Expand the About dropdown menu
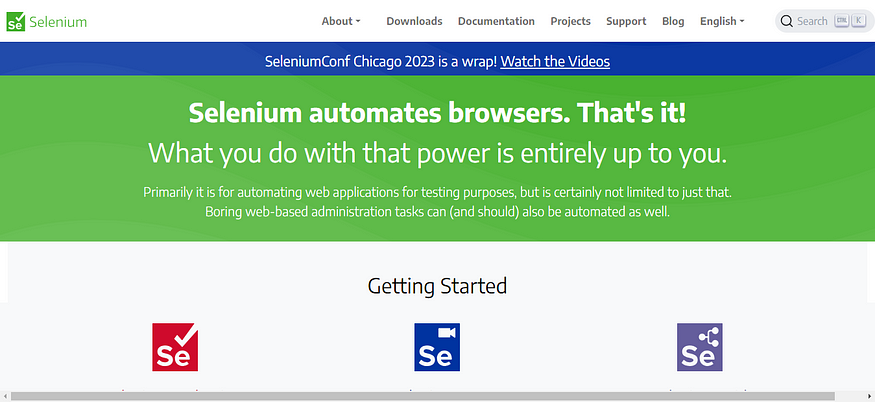Viewport: 875px width, 402px height. coord(341,21)
